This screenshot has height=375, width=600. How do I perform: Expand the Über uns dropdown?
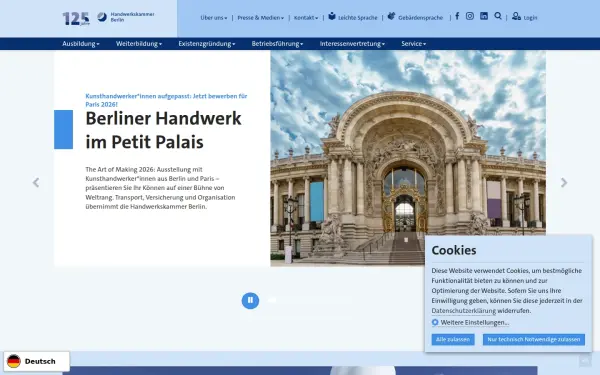coord(214,18)
